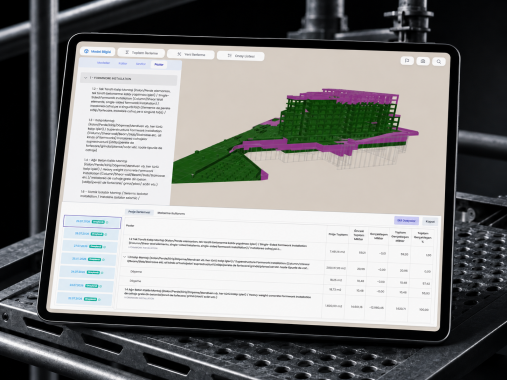This screenshot has height=380, width=507.
Task: Click the list icon beside Onay Listesi
Action: (229, 55)
